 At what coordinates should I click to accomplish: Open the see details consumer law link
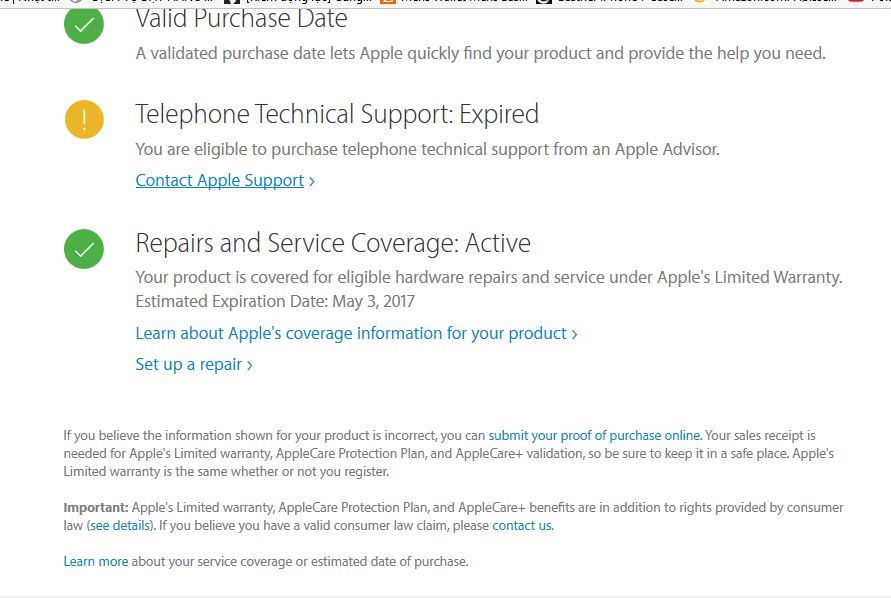click(x=120, y=525)
